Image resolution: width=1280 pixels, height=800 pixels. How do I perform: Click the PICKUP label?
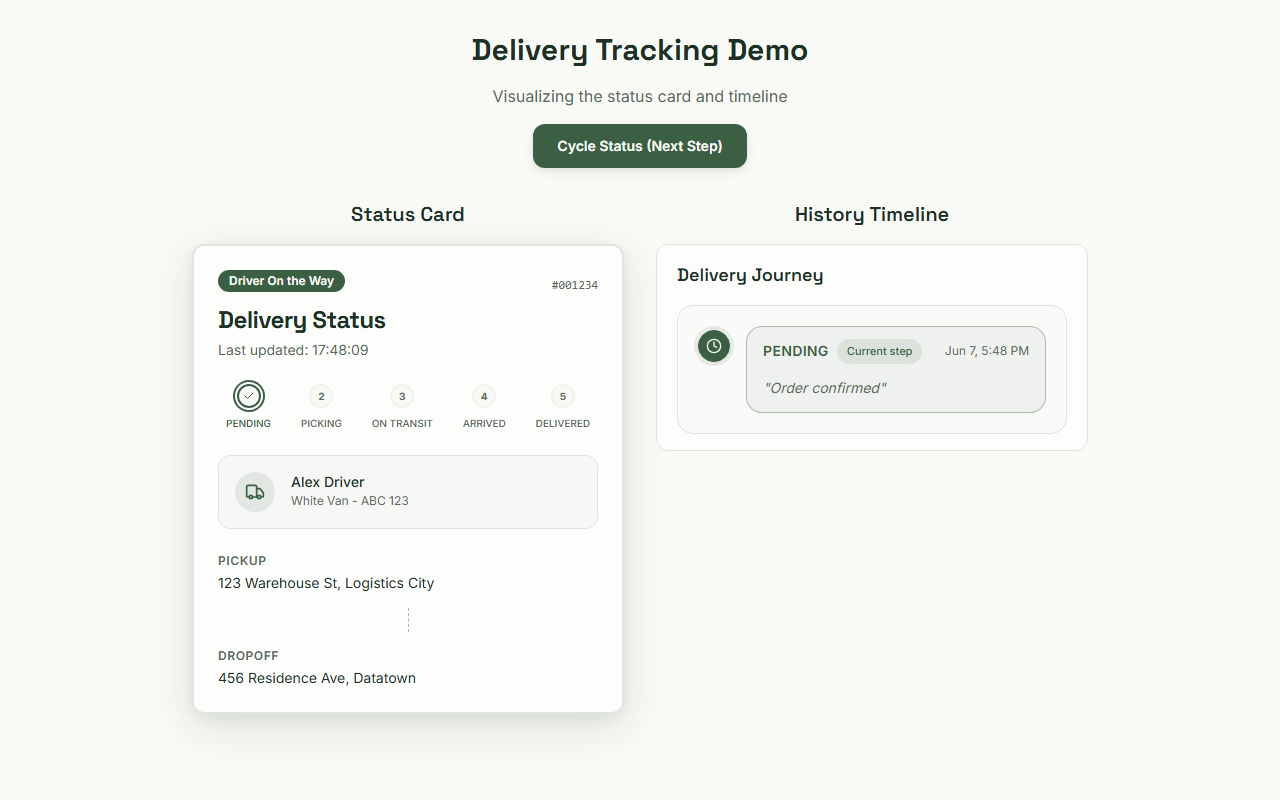[242, 561]
